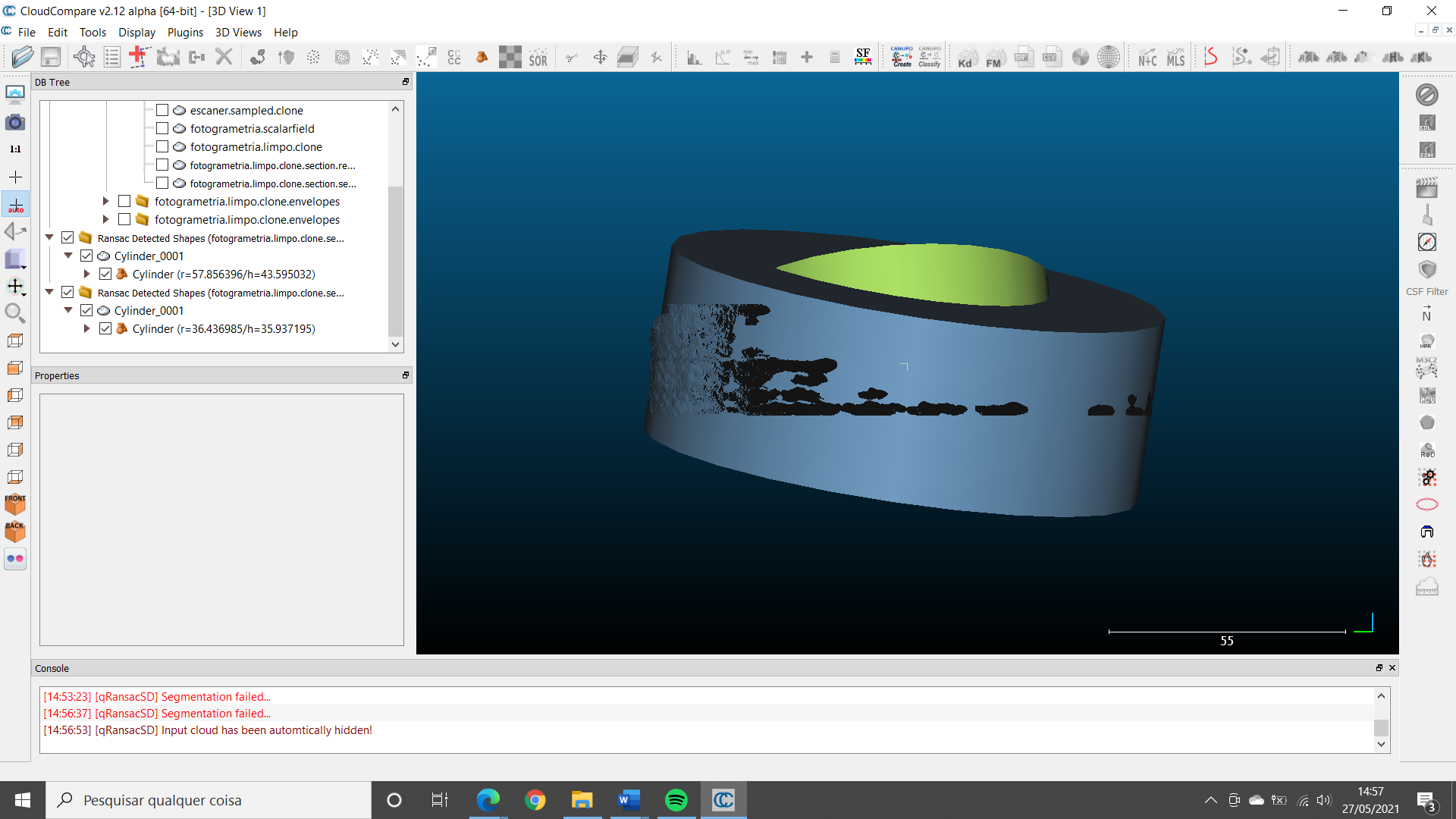The height and width of the screenshot is (819, 1456).
Task: Disable the second Ransac Detected Shapes group
Action: click(x=67, y=292)
